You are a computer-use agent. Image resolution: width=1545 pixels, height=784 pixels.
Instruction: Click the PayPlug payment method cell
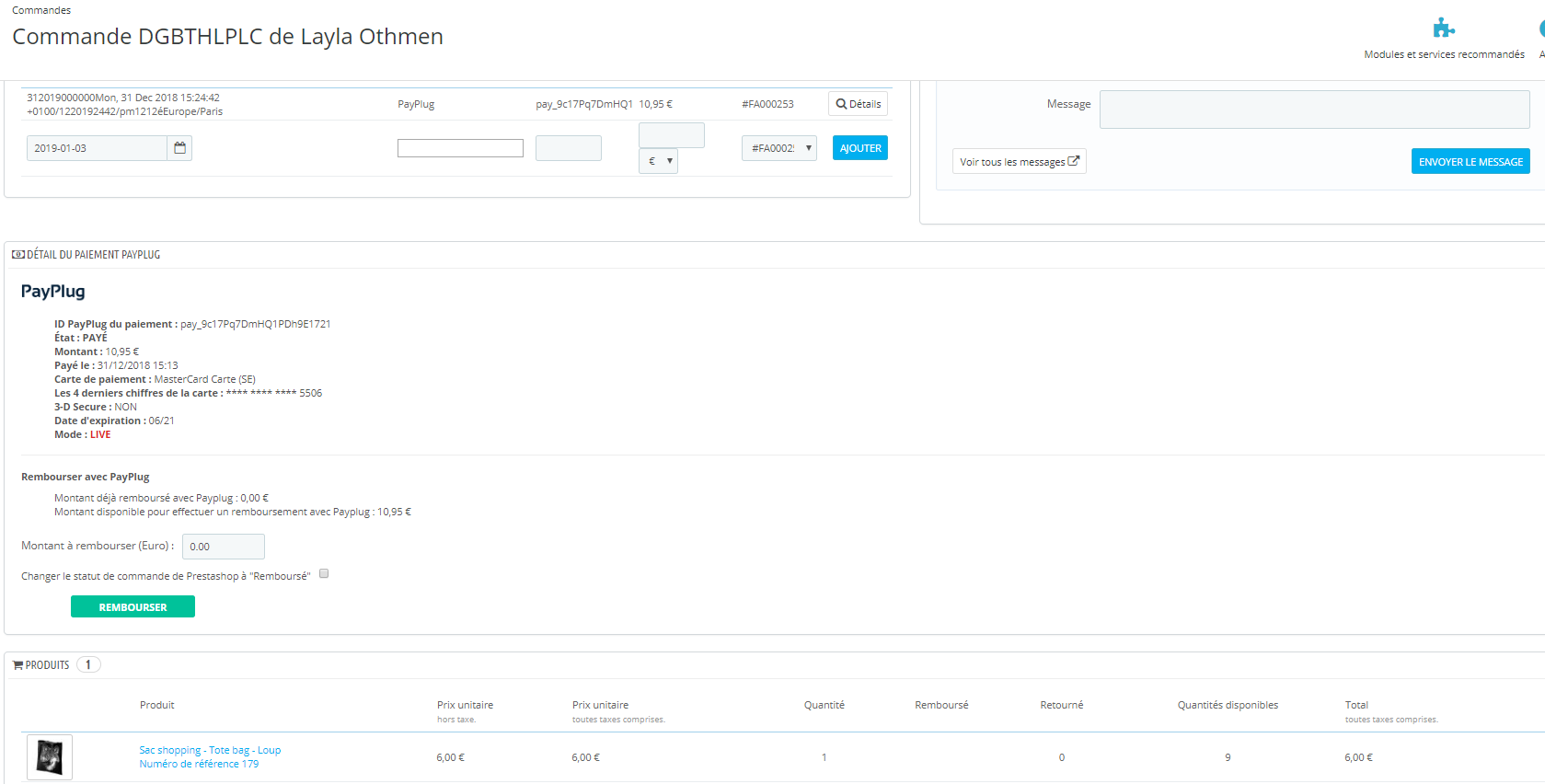[x=416, y=104]
